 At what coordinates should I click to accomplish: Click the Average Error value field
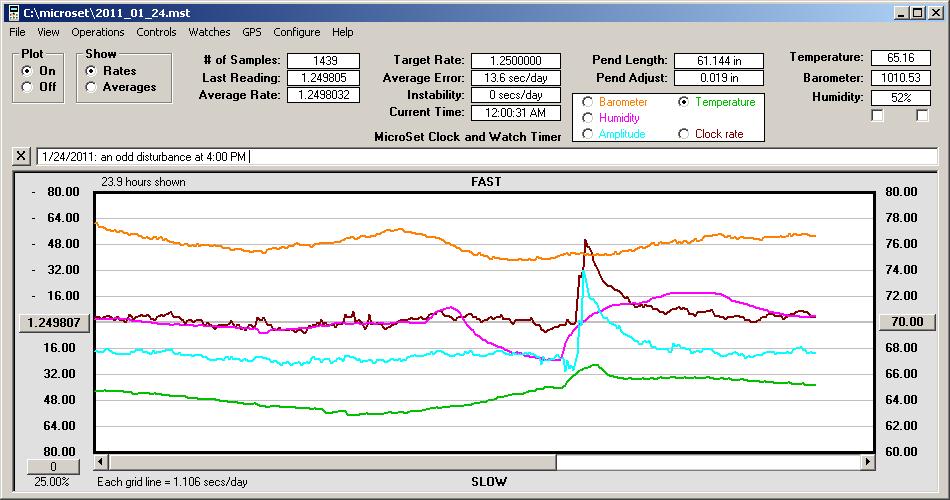coord(516,78)
